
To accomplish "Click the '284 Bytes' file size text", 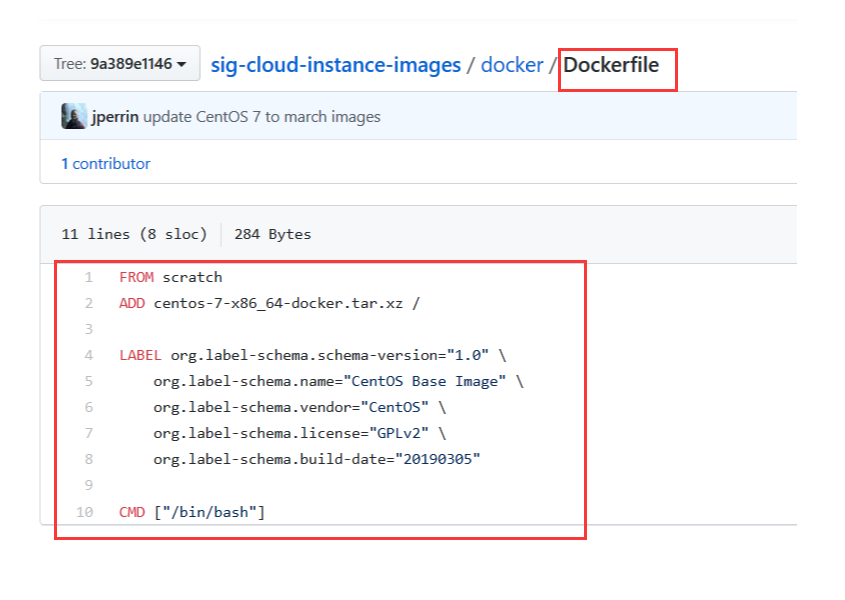I will tap(273, 234).
